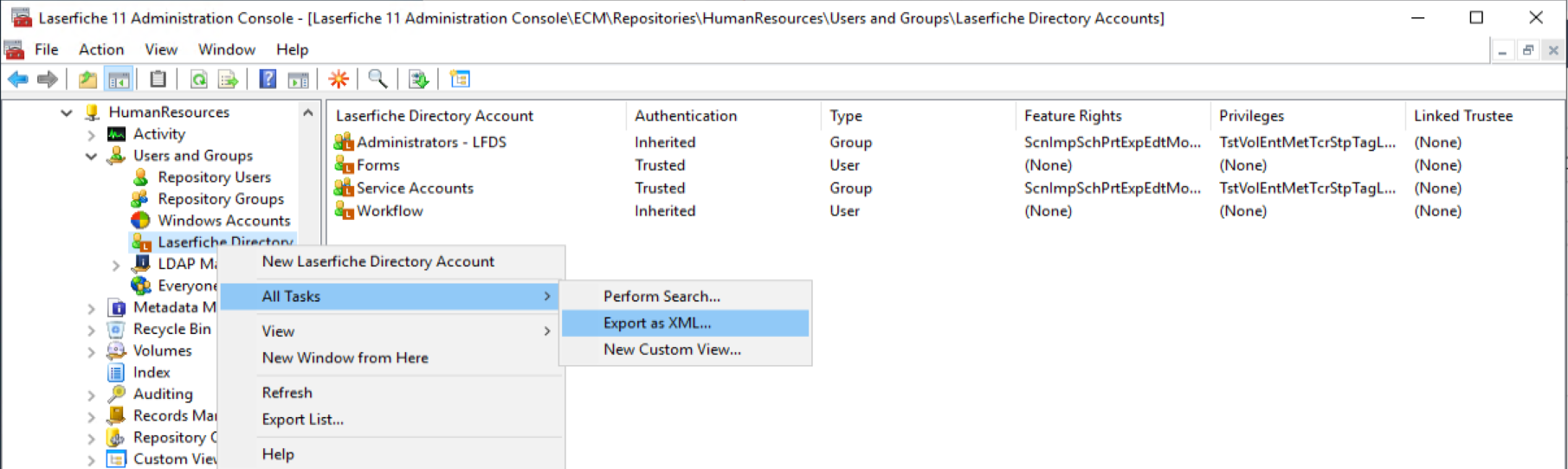Expand the Auditing tree node

(x=91, y=395)
